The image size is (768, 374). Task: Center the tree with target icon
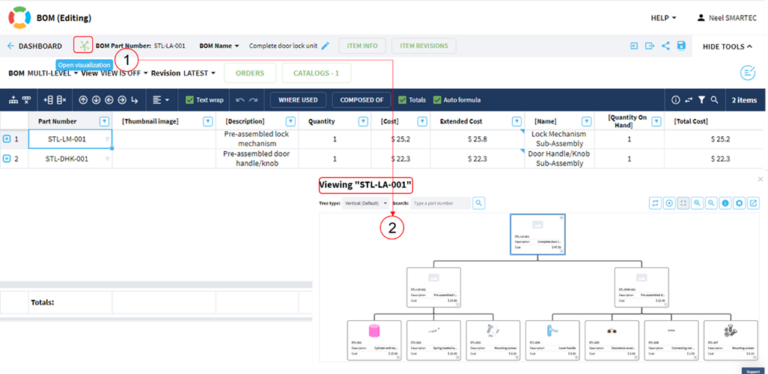669,203
